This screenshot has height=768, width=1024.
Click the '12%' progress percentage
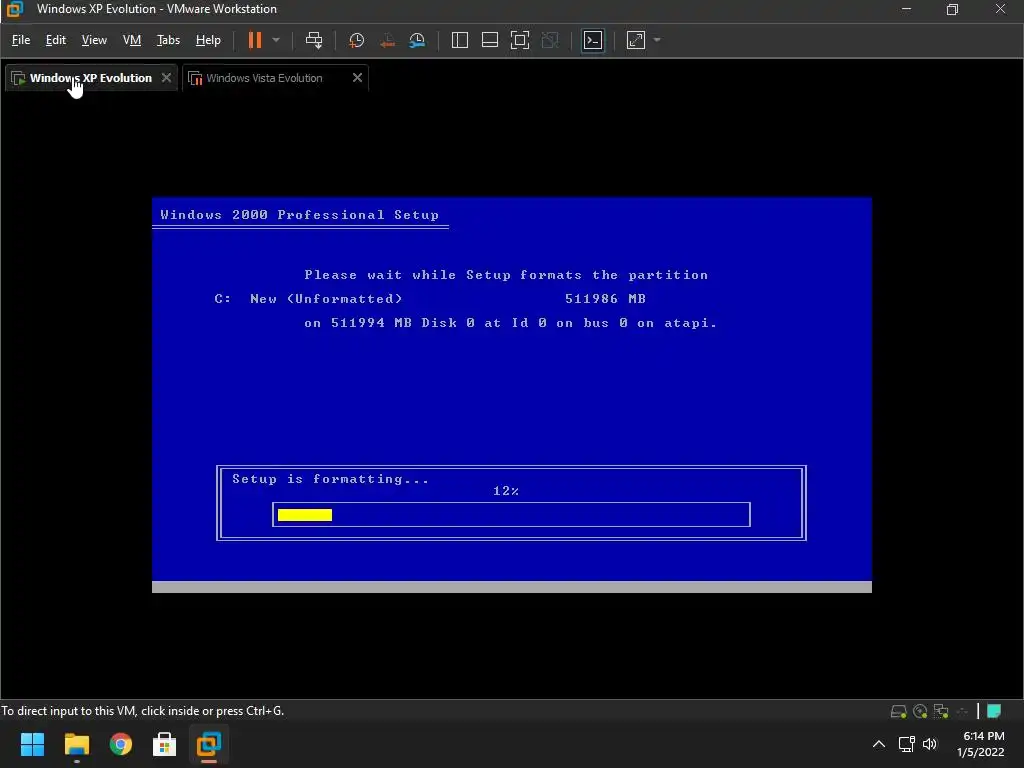[x=506, y=491]
